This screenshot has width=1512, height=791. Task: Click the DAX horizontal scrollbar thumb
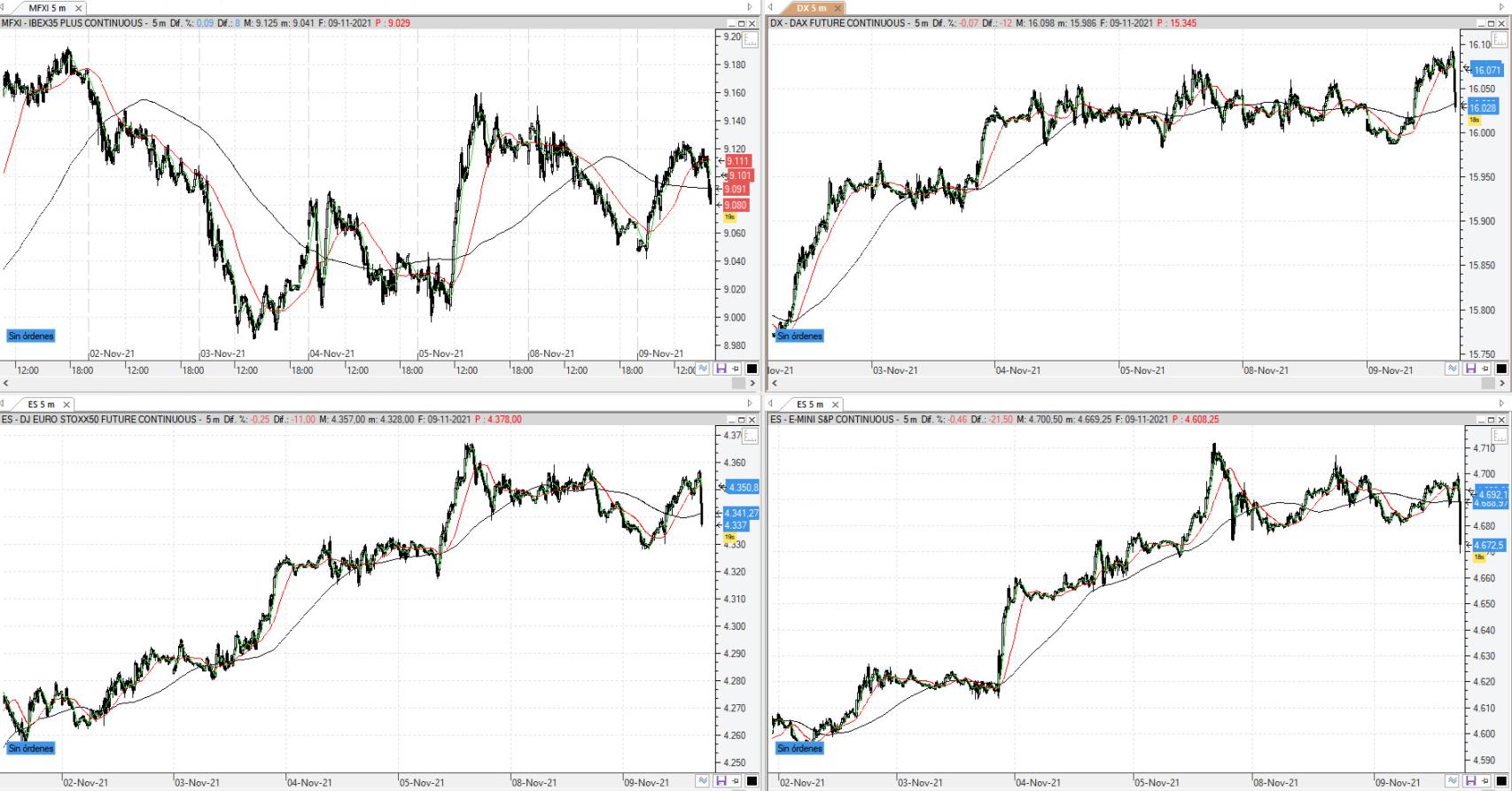(1488, 384)
